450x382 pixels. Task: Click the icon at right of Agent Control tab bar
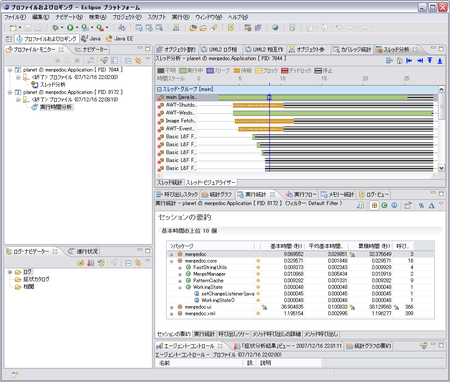(424, 346)
